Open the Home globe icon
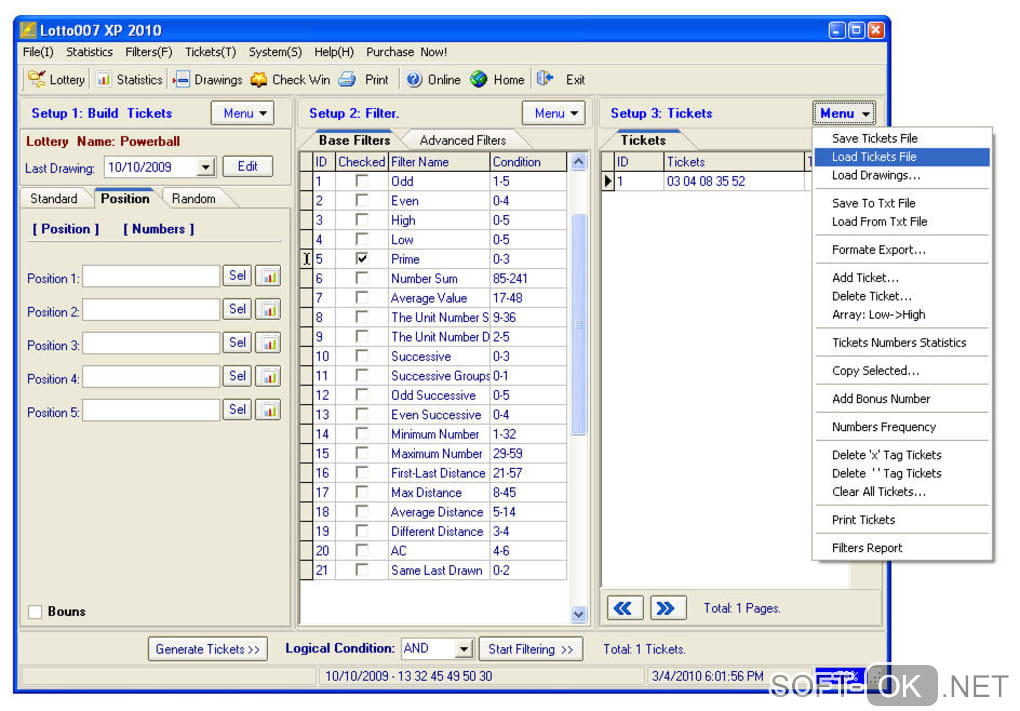Image resolution: width=1020 pixels, height=711 pixels. [x=479, y=79]
